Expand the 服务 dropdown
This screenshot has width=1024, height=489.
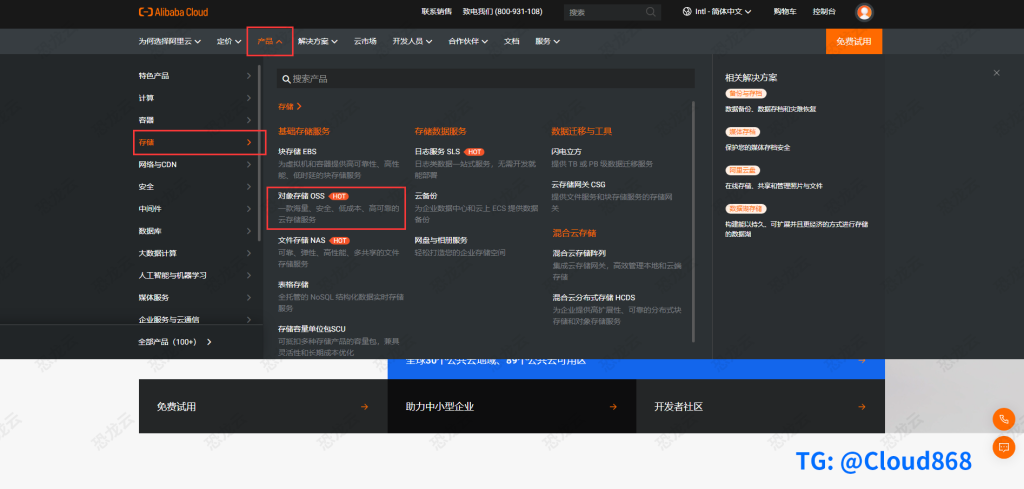[547, 41]
